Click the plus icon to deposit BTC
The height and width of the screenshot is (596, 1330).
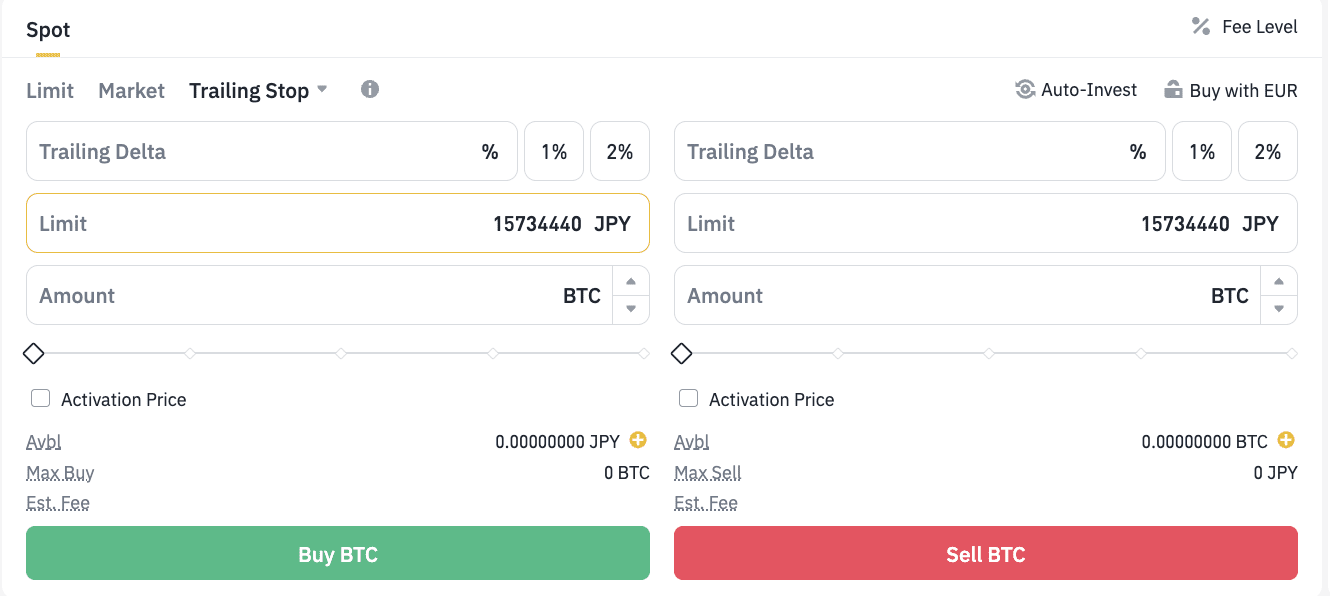(1286, 440)
